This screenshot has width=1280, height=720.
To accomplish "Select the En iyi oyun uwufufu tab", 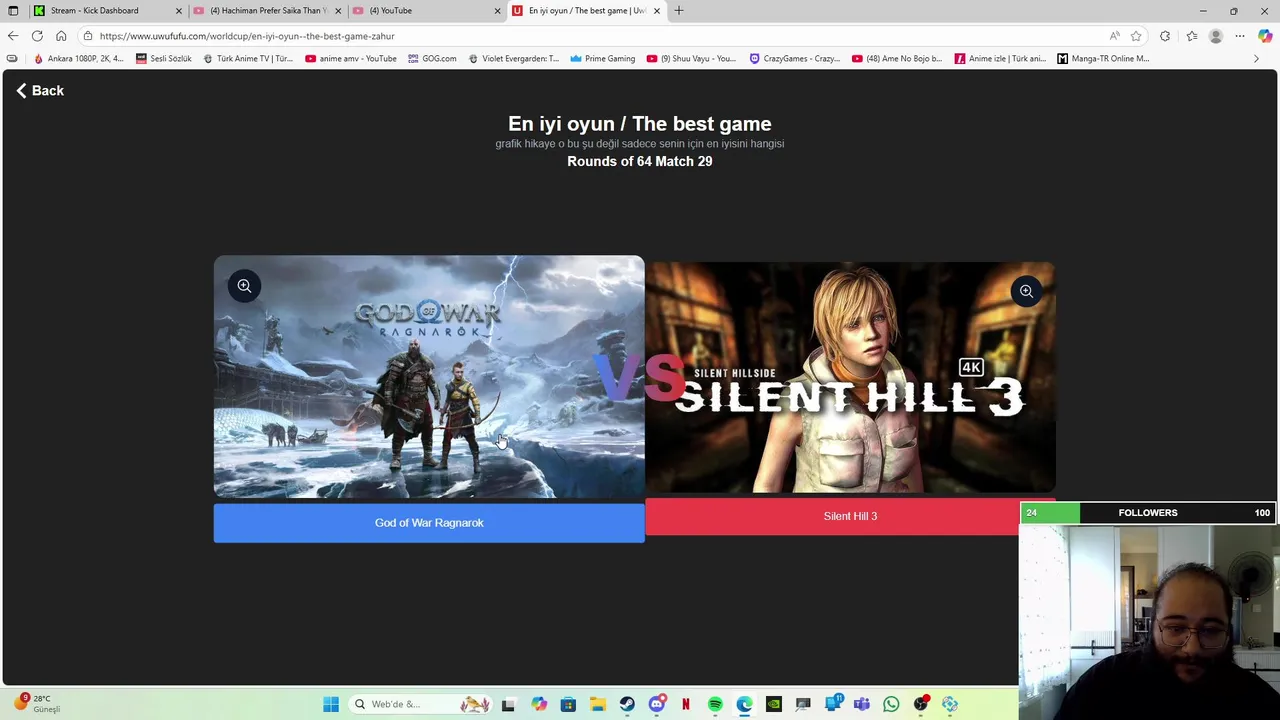I will [586, 11].
